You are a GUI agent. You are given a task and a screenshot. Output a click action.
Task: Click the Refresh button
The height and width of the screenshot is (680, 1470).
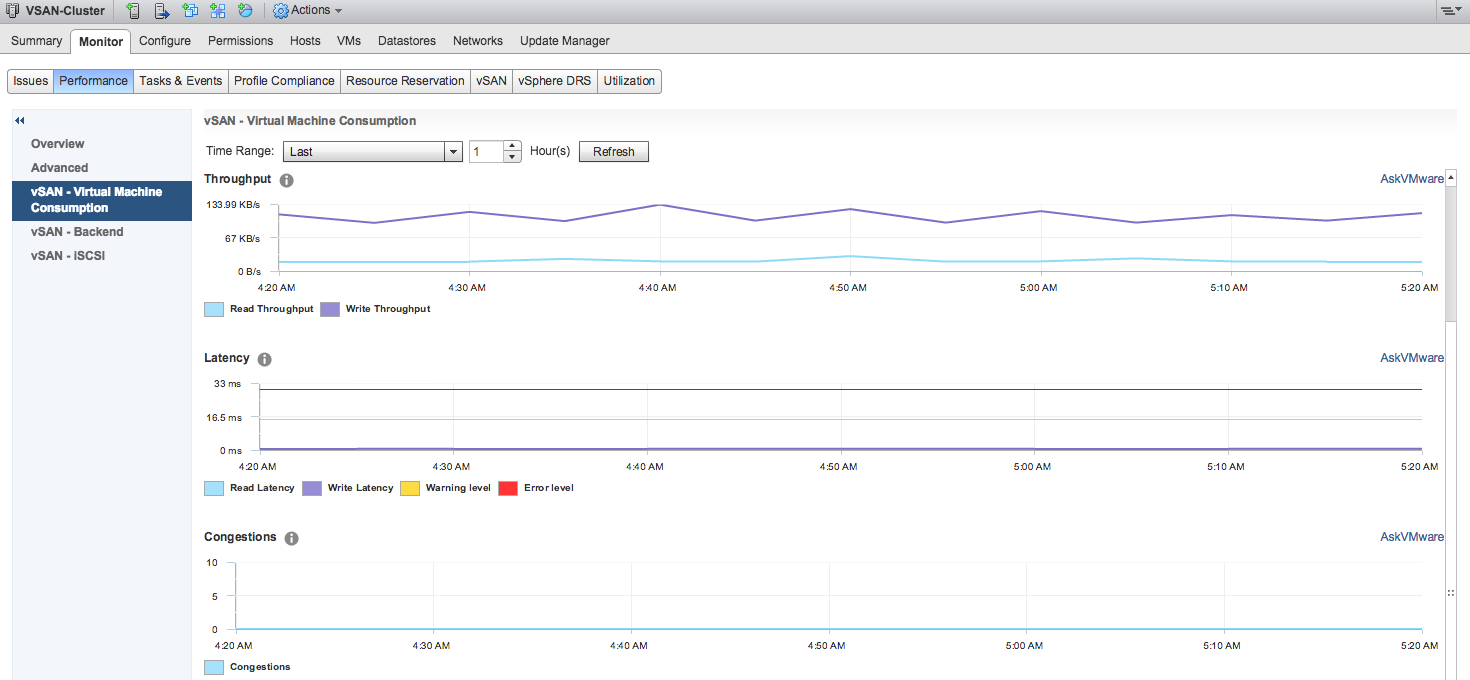click(x=613, y=151)
